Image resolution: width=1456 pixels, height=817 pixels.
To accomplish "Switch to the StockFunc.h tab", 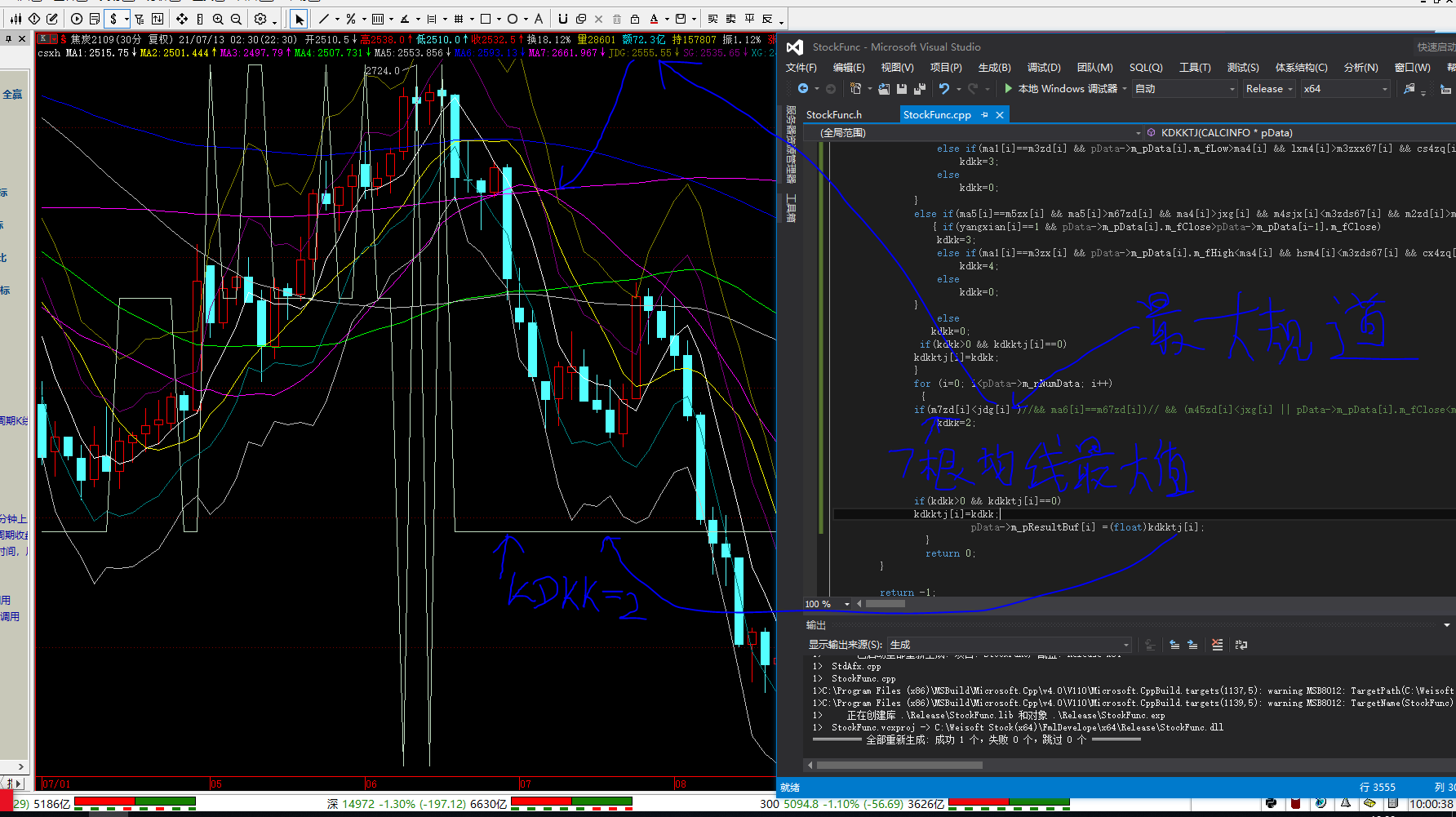I will click(834, 115).
